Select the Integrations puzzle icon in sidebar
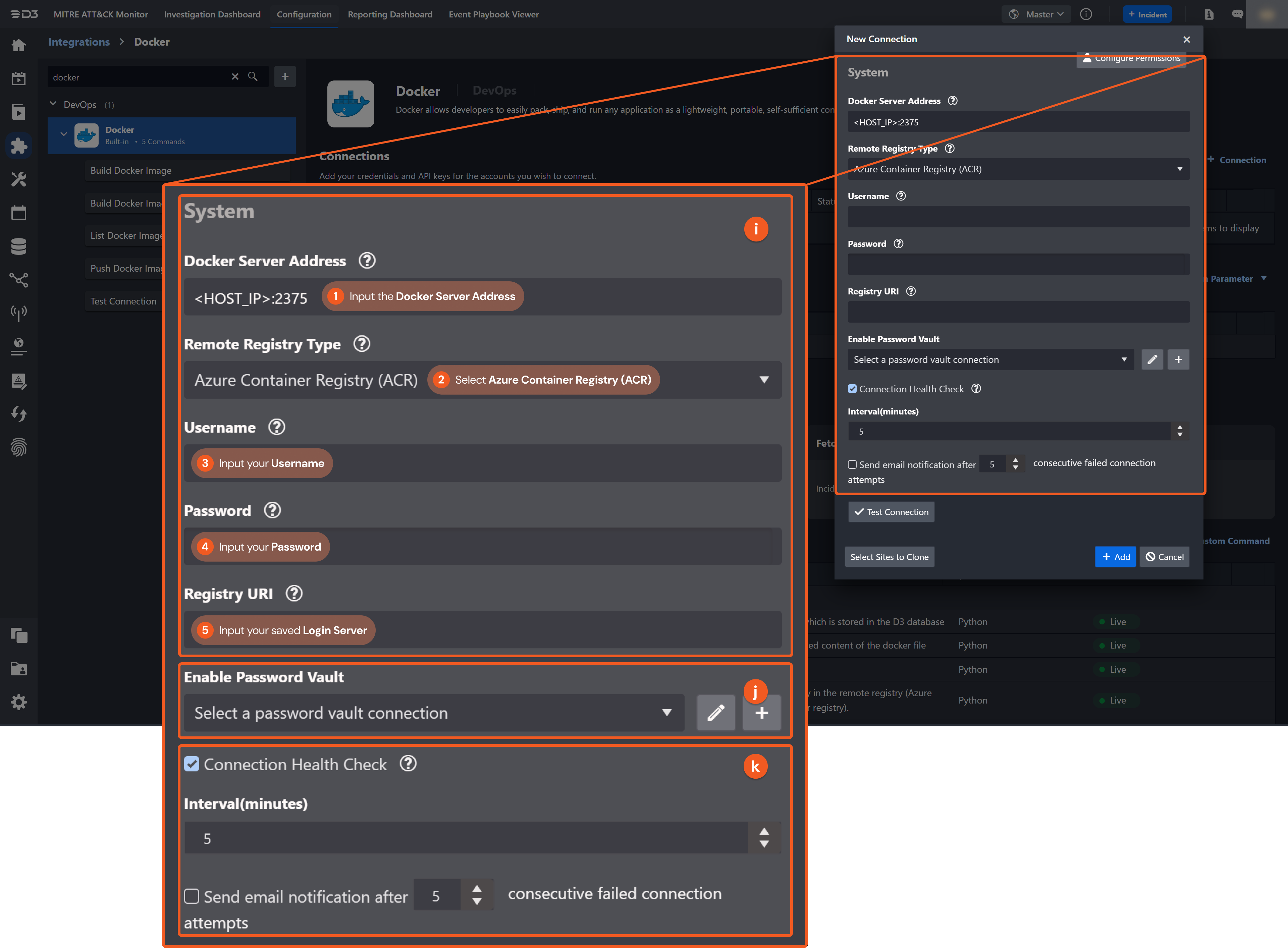This screenshot has width=1288, height=948. tap(19, 145)
